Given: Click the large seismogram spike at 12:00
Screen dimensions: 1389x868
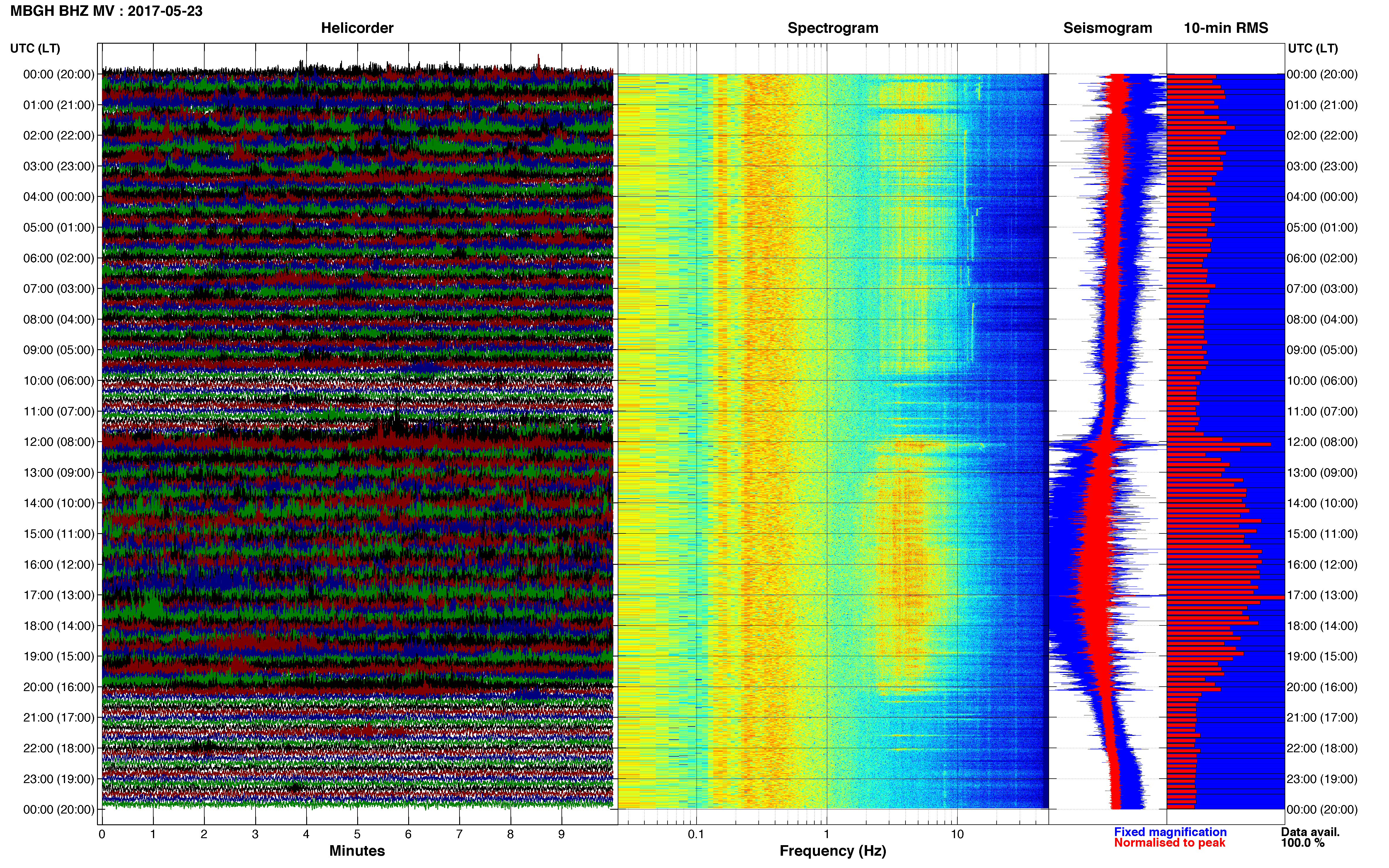Looking at the screenshot, I should click(1108, 444).
